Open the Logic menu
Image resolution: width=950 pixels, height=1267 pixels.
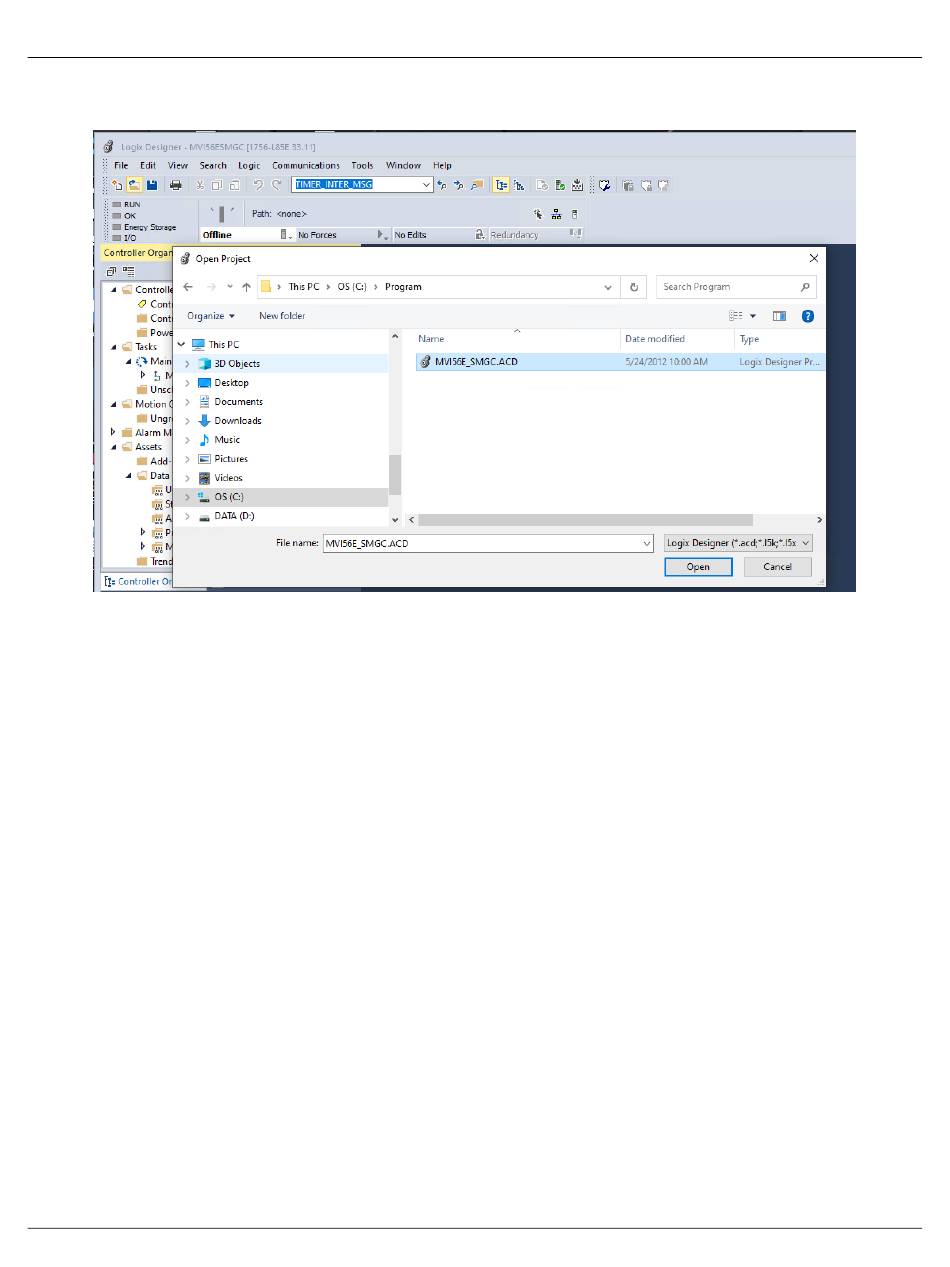(249, 166)
